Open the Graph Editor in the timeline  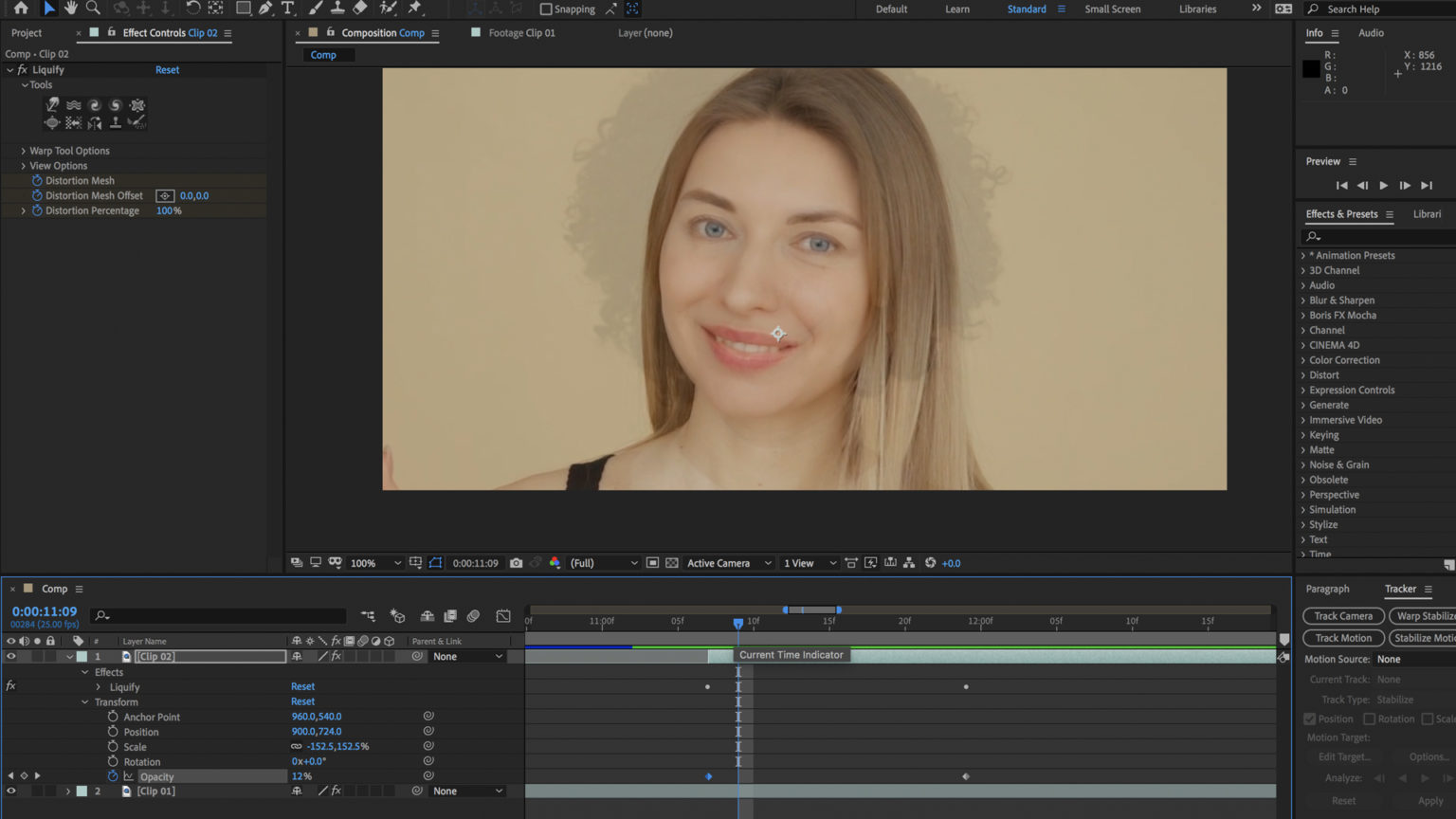(x=503, y=616)
